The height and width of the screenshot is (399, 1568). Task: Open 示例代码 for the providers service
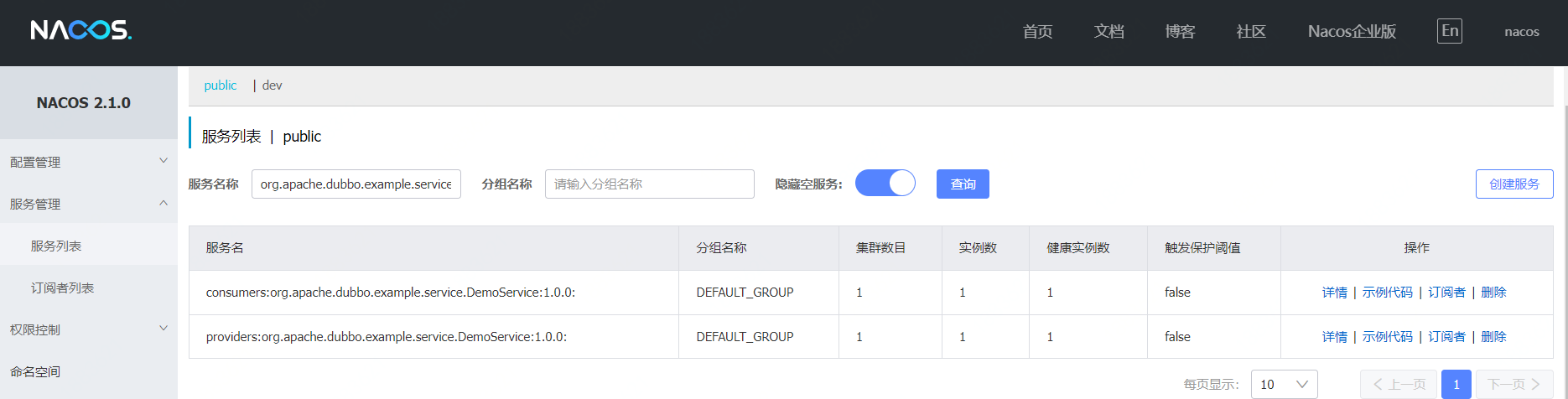(1387, 337)
